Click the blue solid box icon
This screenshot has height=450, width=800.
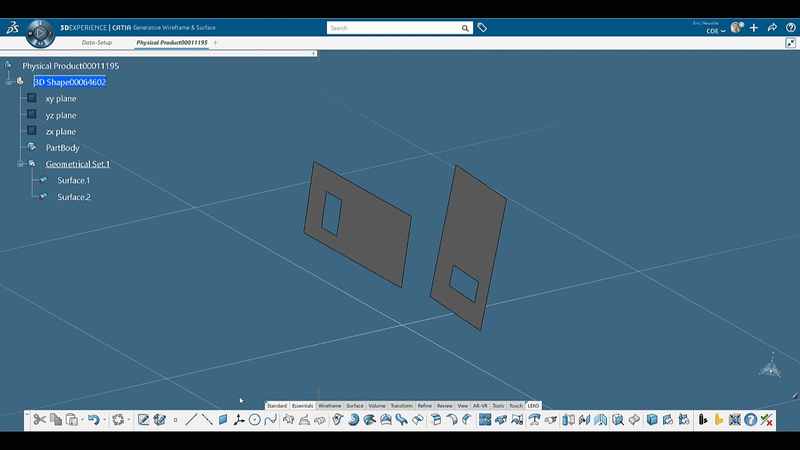(652, 420)
